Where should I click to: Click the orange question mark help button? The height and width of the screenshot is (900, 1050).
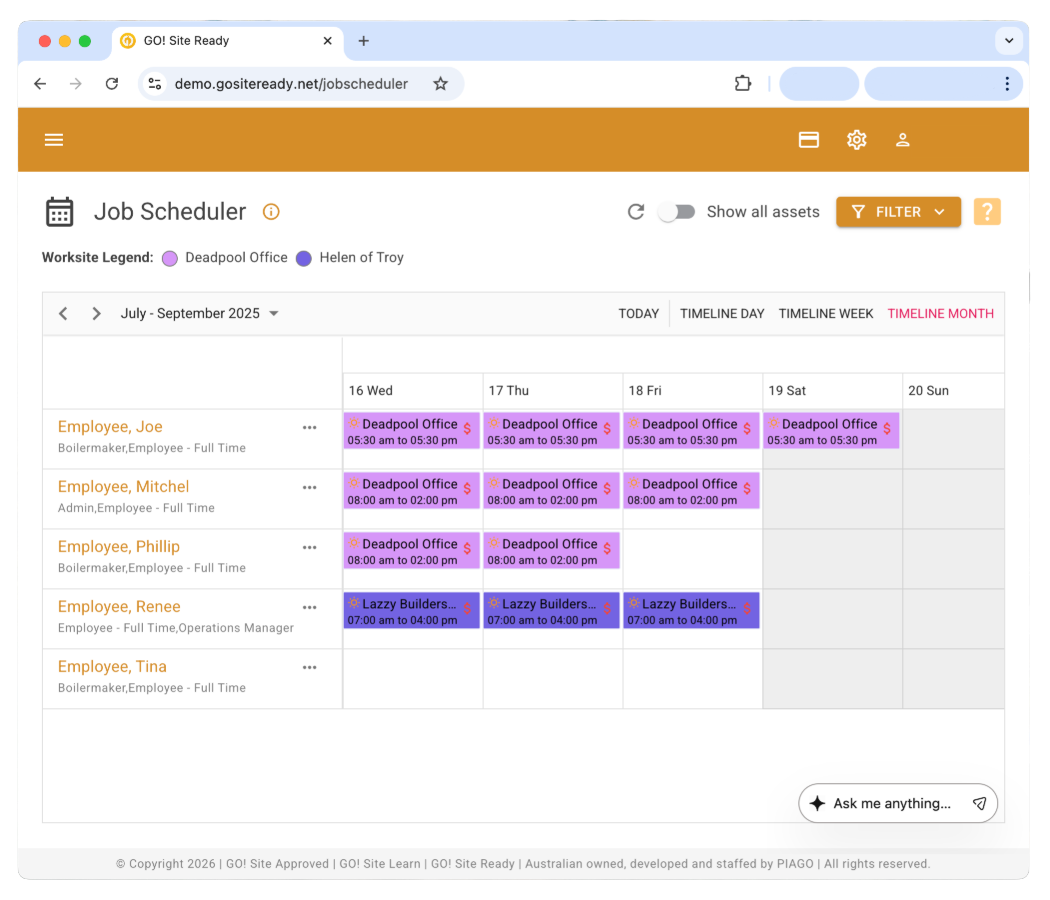pyautogui.click(x=987, y=211)
